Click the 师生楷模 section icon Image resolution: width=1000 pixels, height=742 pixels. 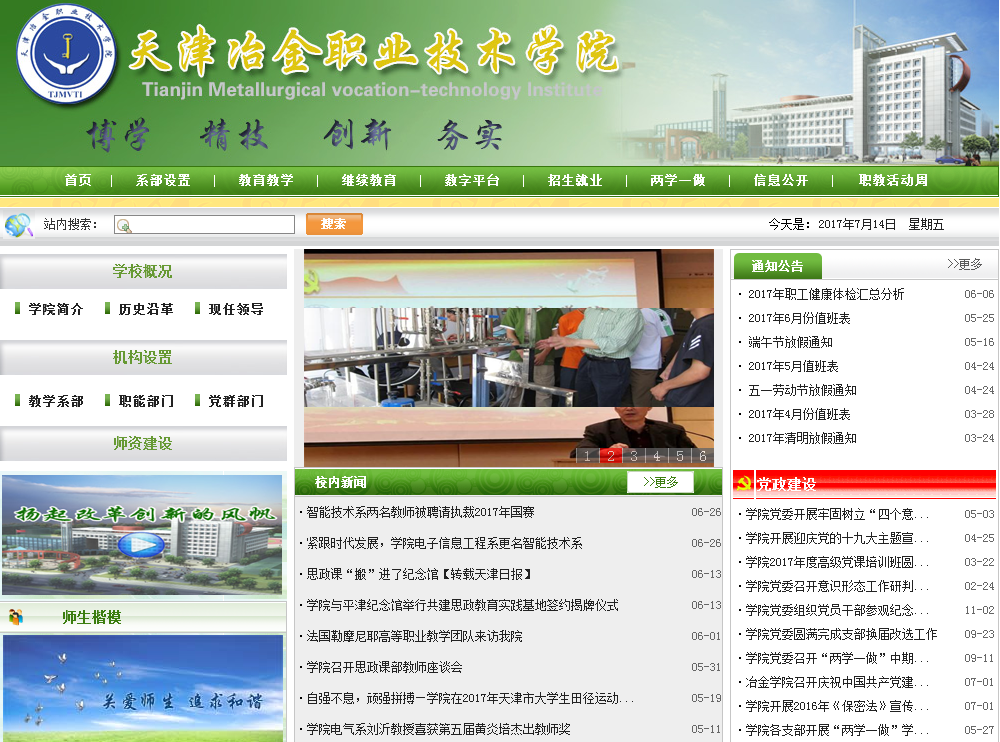tap(16, 617)
